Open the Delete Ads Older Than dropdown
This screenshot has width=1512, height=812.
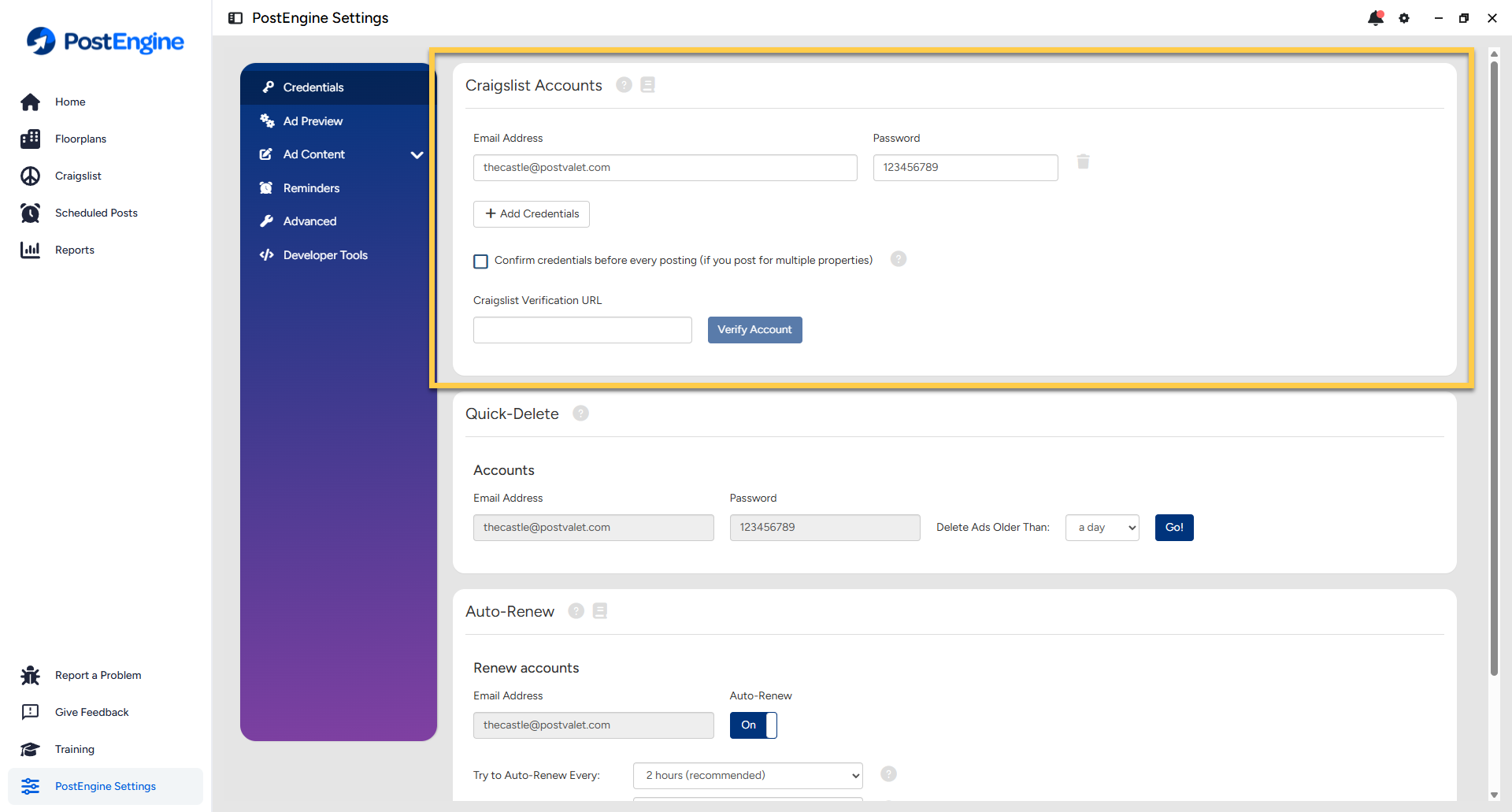coord(1102,528)
